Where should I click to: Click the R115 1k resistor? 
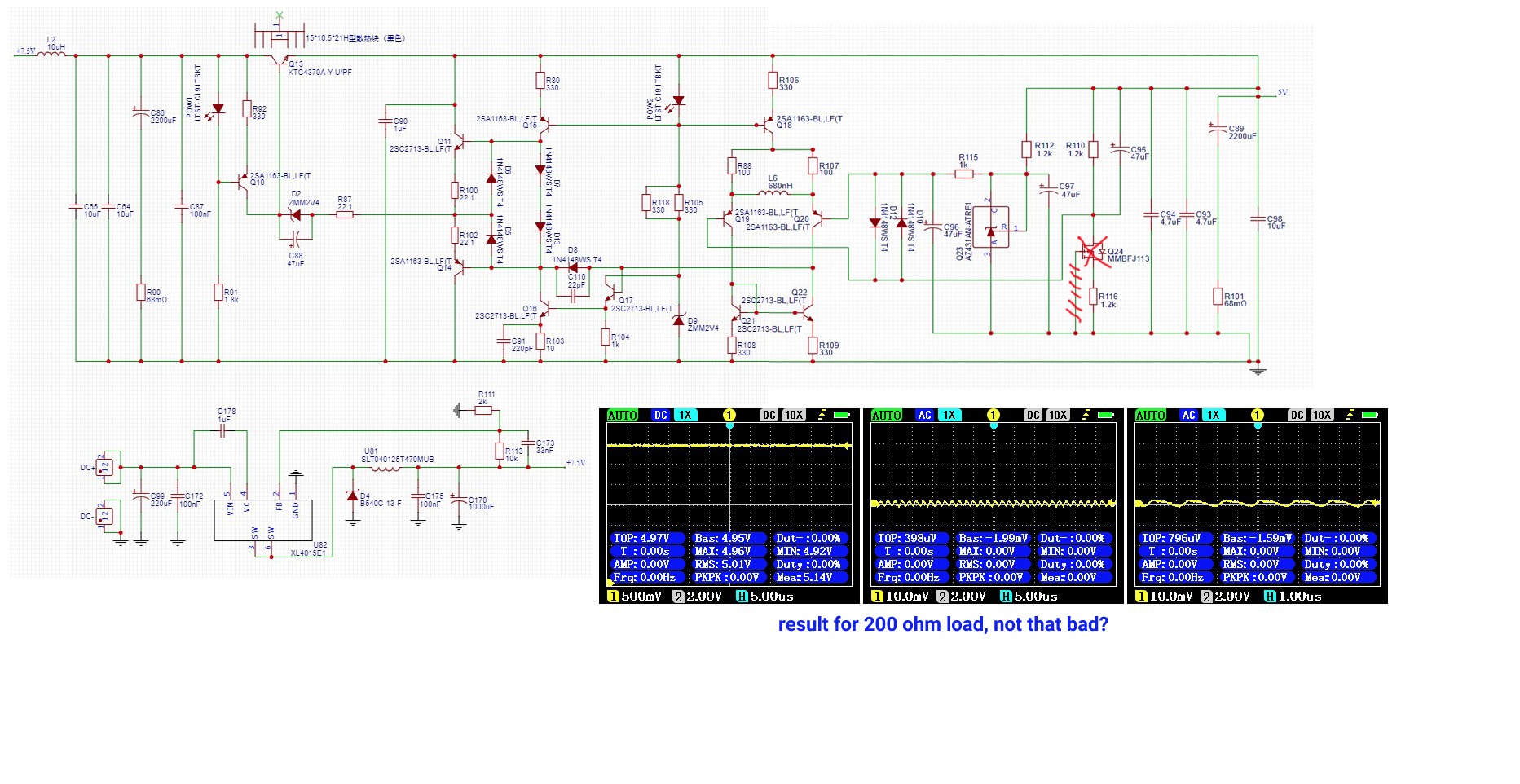964,173
